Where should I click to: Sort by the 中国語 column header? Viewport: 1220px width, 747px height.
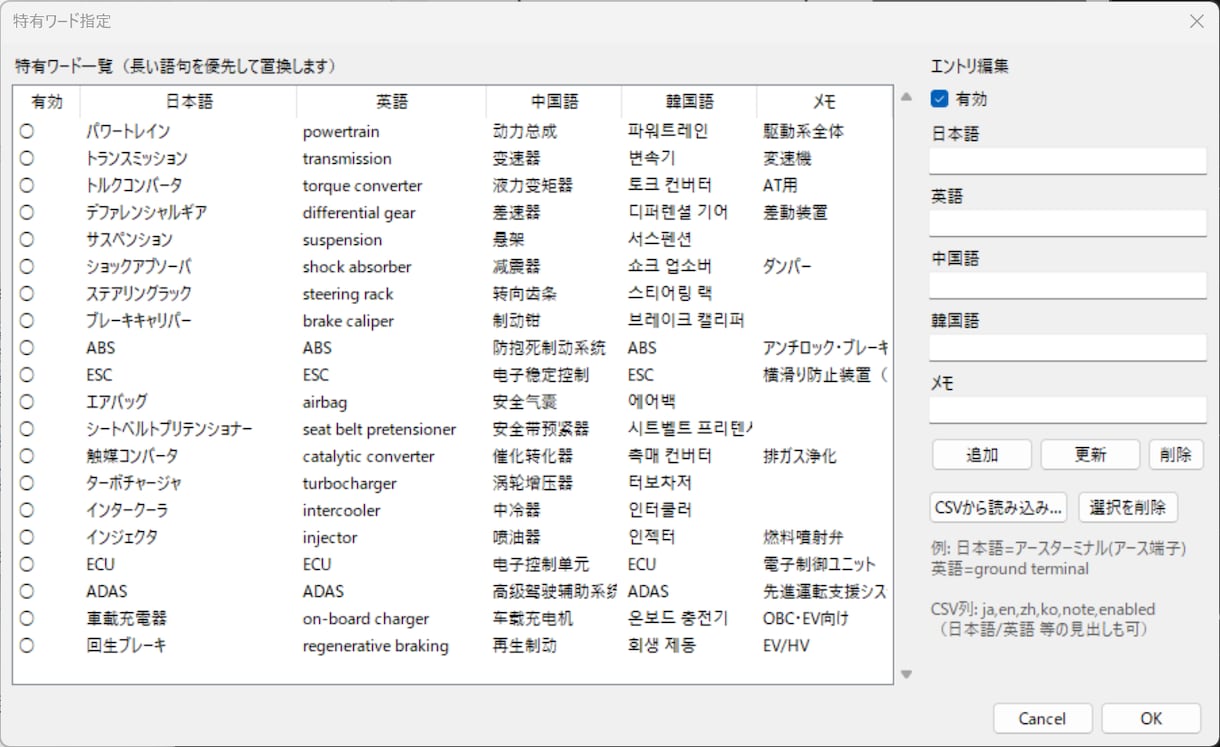[x=554, y=102]
